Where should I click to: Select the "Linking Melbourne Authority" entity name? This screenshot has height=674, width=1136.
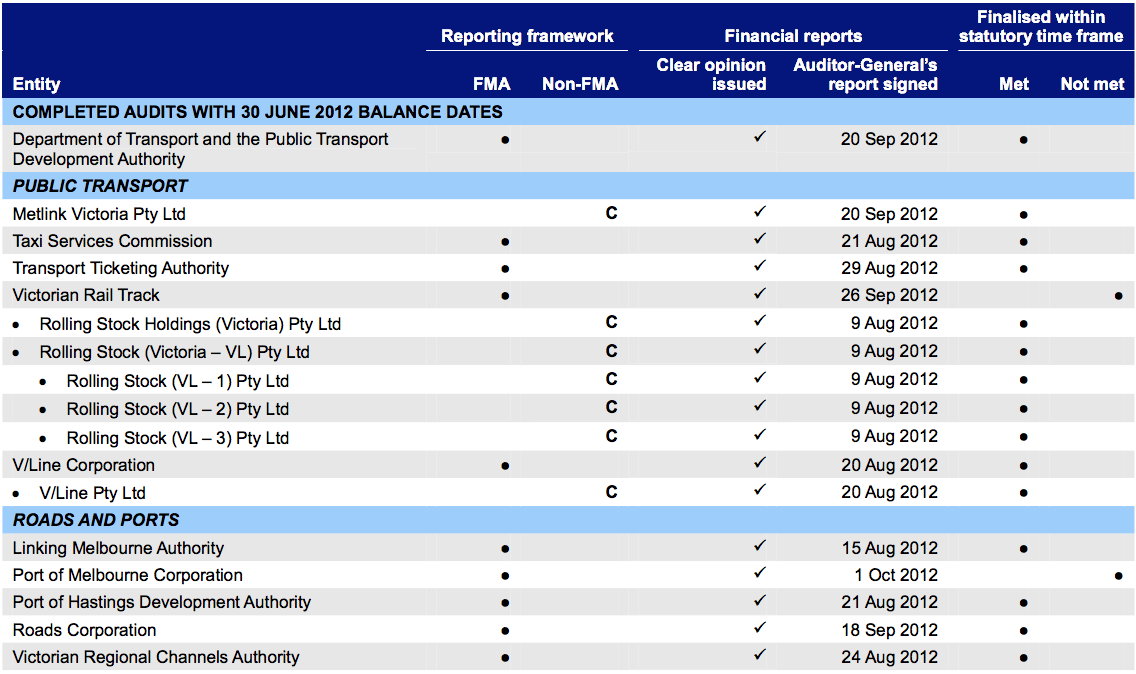pos(118,549)
